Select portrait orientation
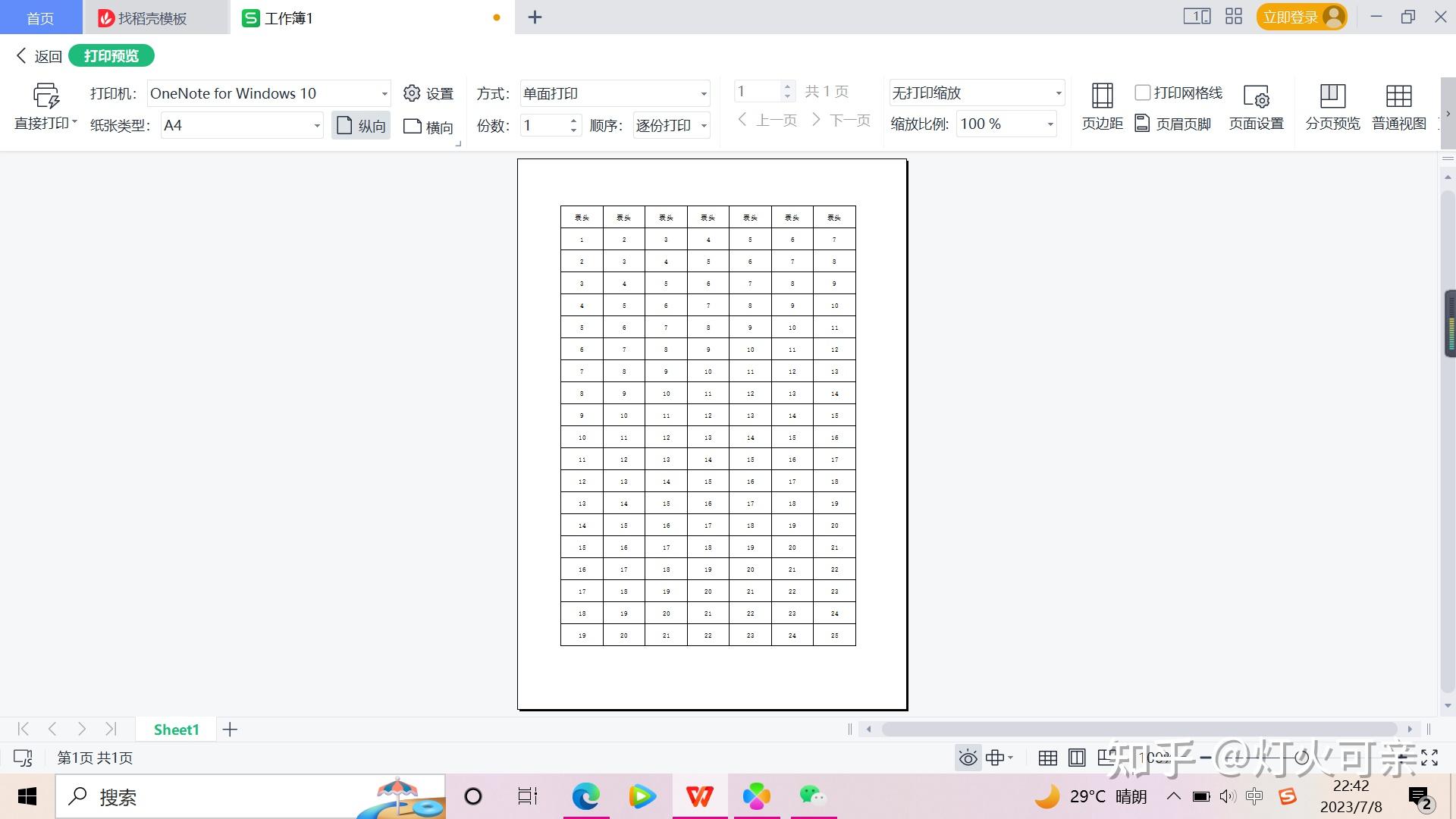The width and height of the screenshot is (1456, 819). point(361,126)
